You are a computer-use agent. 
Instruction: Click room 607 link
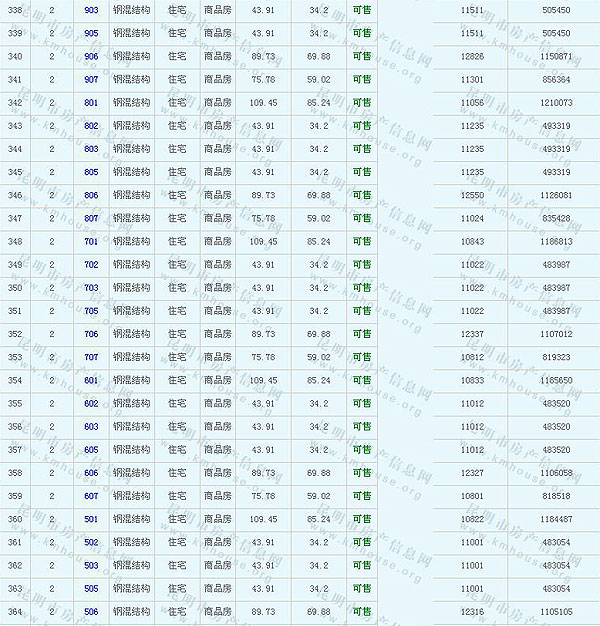click(91, 496)
